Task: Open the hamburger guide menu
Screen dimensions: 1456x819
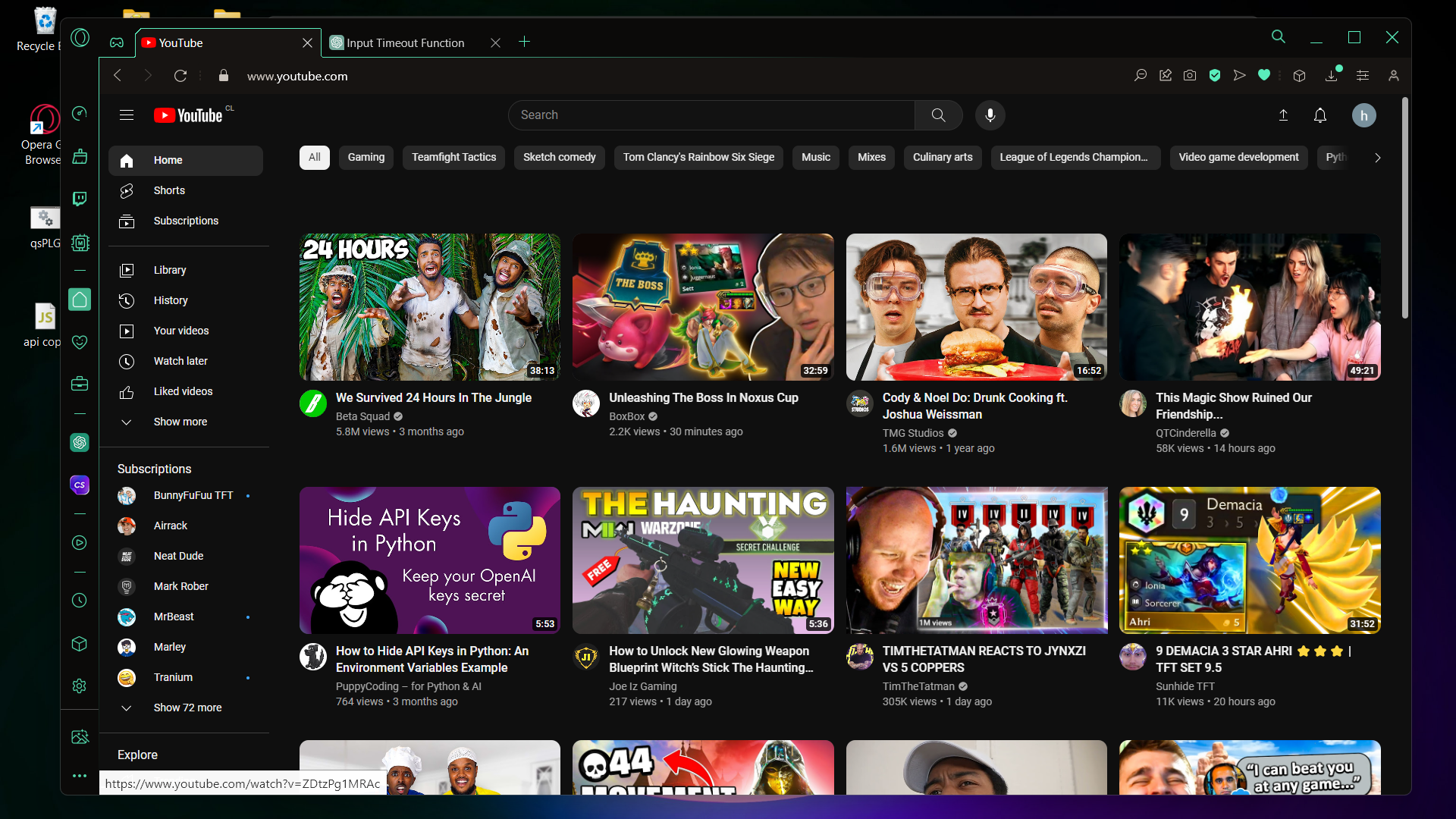Action: point(127,115)
